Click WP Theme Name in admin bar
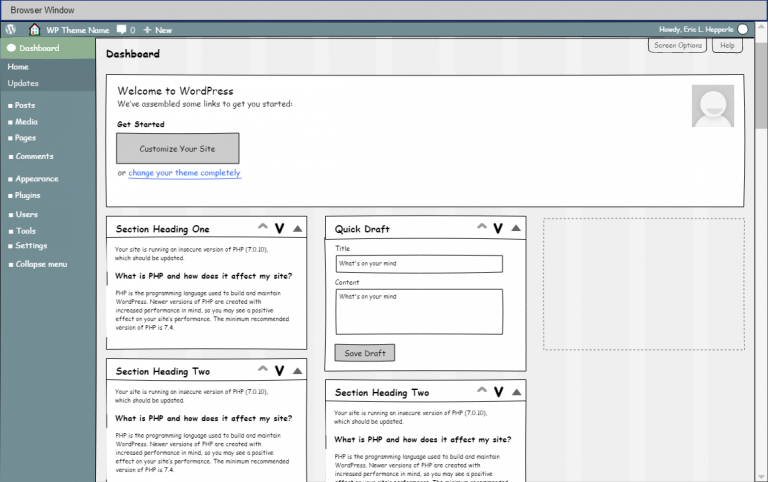Viewport: 768px width, 482px height. [77, 30]
